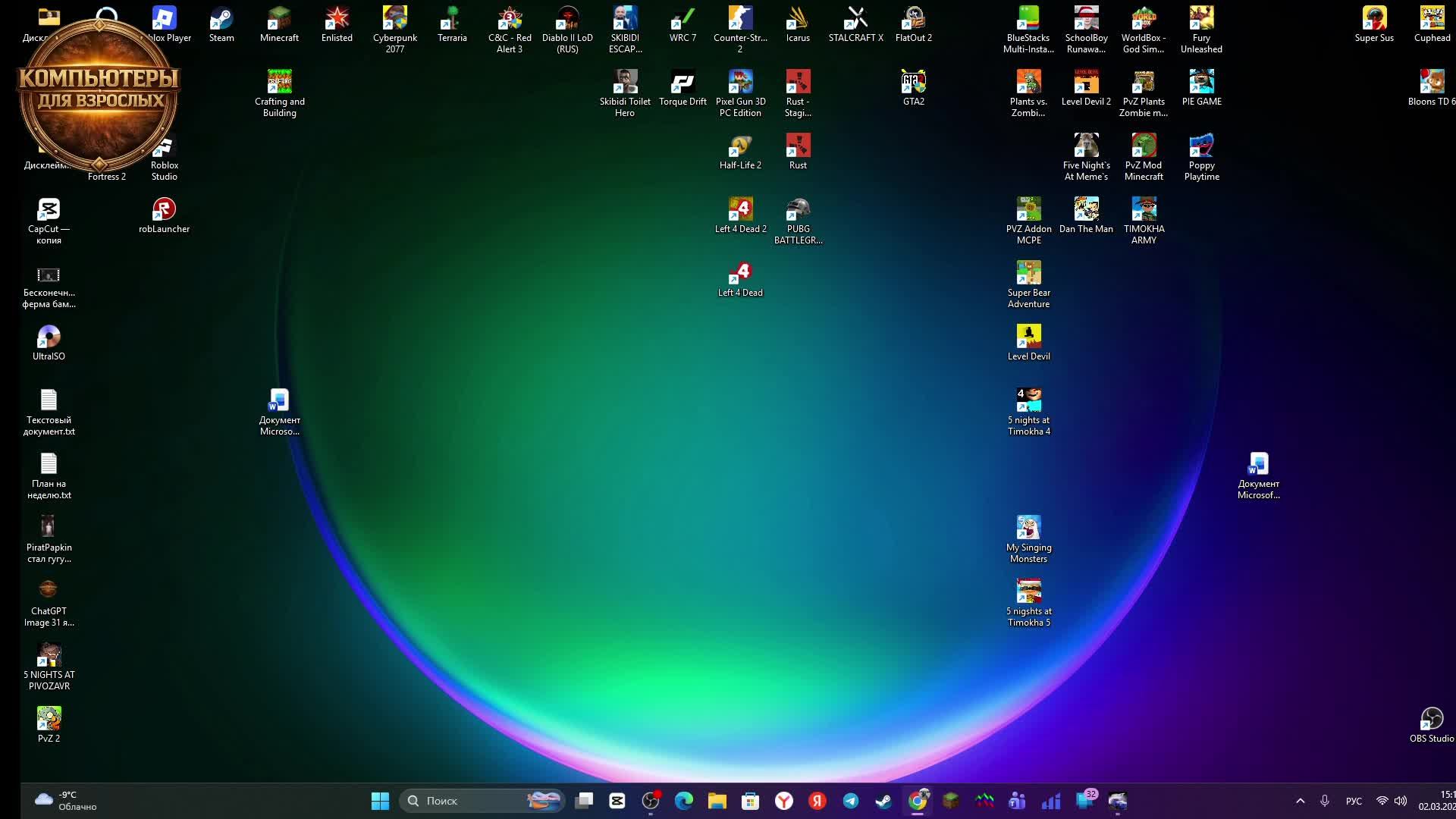Click the Windows Start button
The height and width of the screenshot is (819, 1456).
pyautogui.click(x=380, y=801)
